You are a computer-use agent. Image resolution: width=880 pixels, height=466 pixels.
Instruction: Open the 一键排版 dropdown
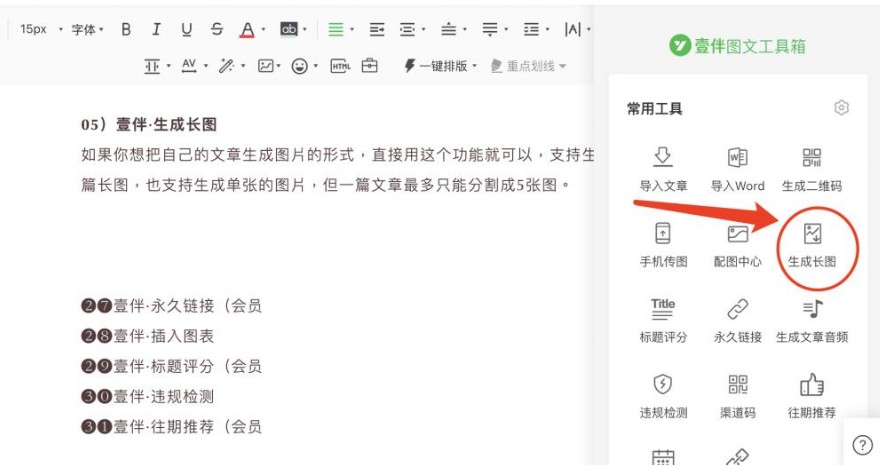click(x=441, y=66)
